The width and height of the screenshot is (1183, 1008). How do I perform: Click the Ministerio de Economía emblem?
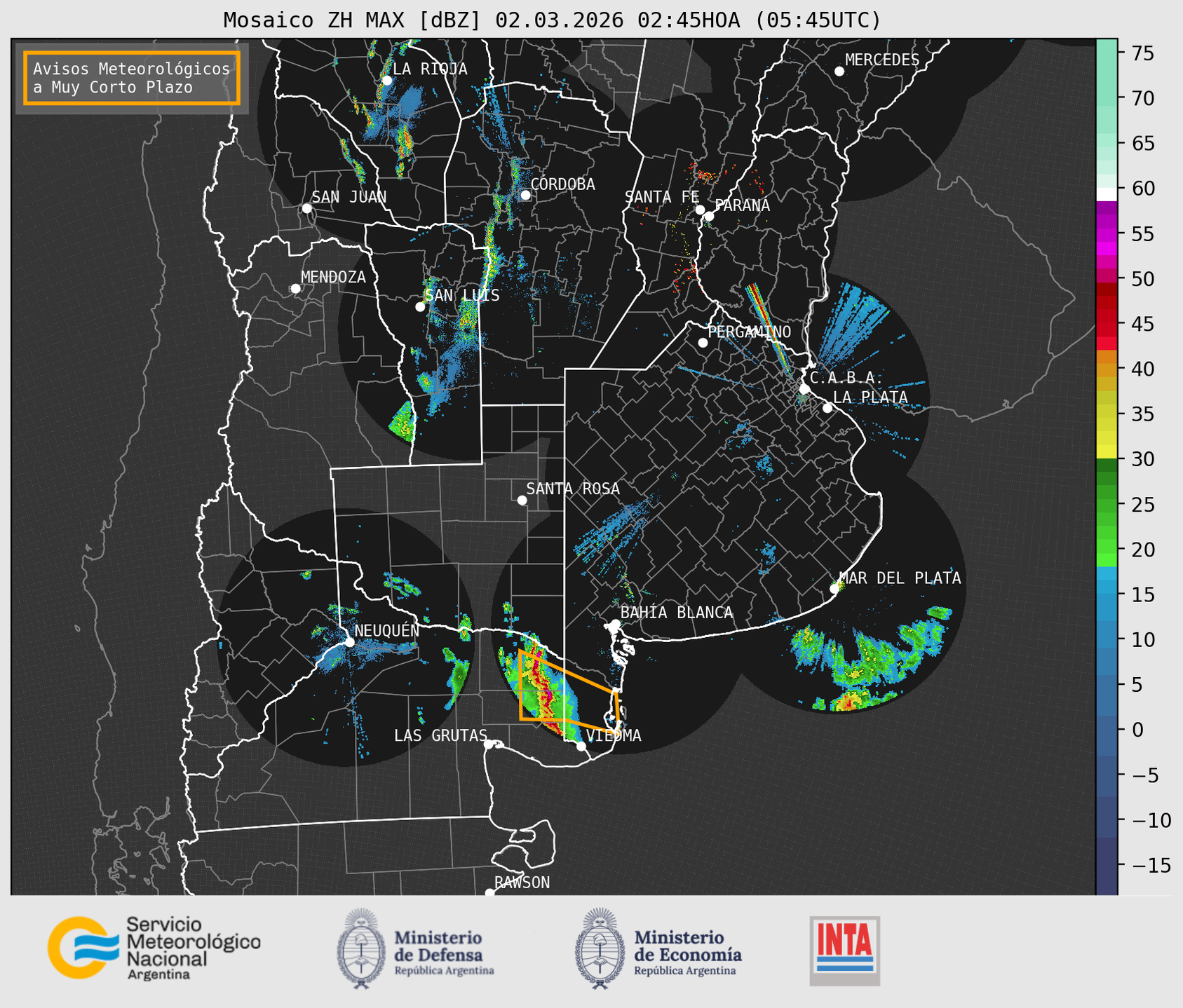pos(600,948)
